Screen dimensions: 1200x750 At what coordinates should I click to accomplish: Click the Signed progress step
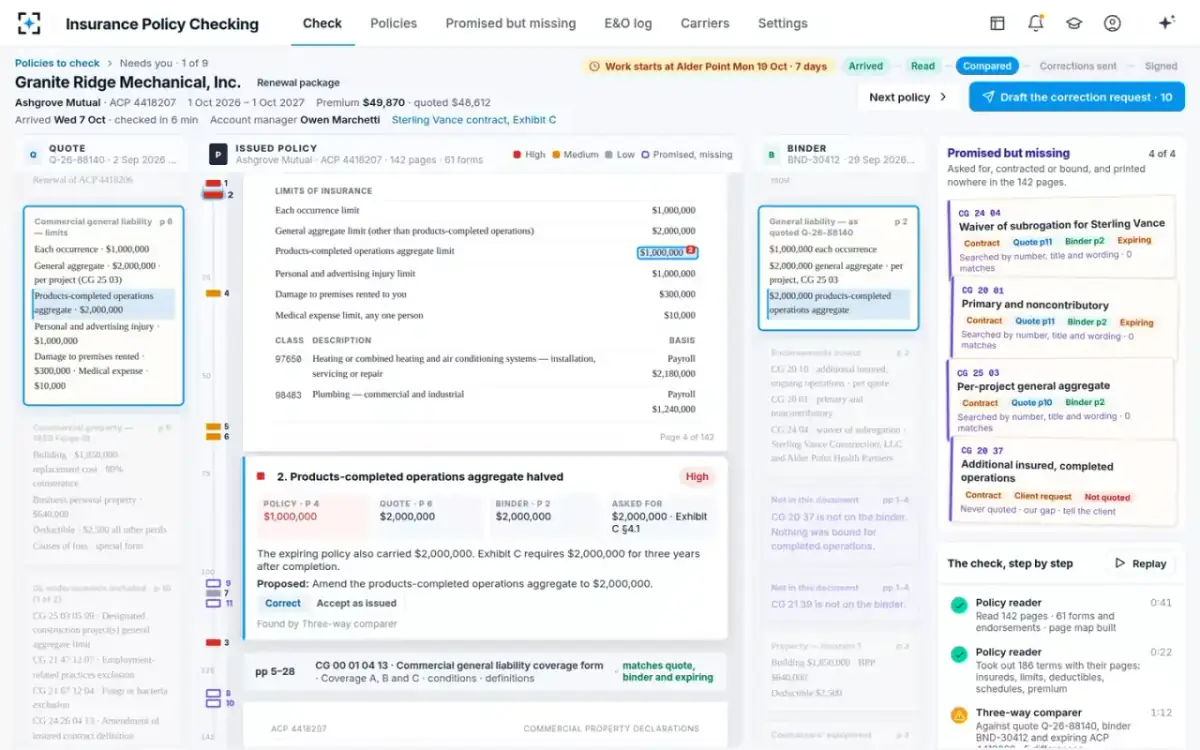click(x=1161, y=66)
